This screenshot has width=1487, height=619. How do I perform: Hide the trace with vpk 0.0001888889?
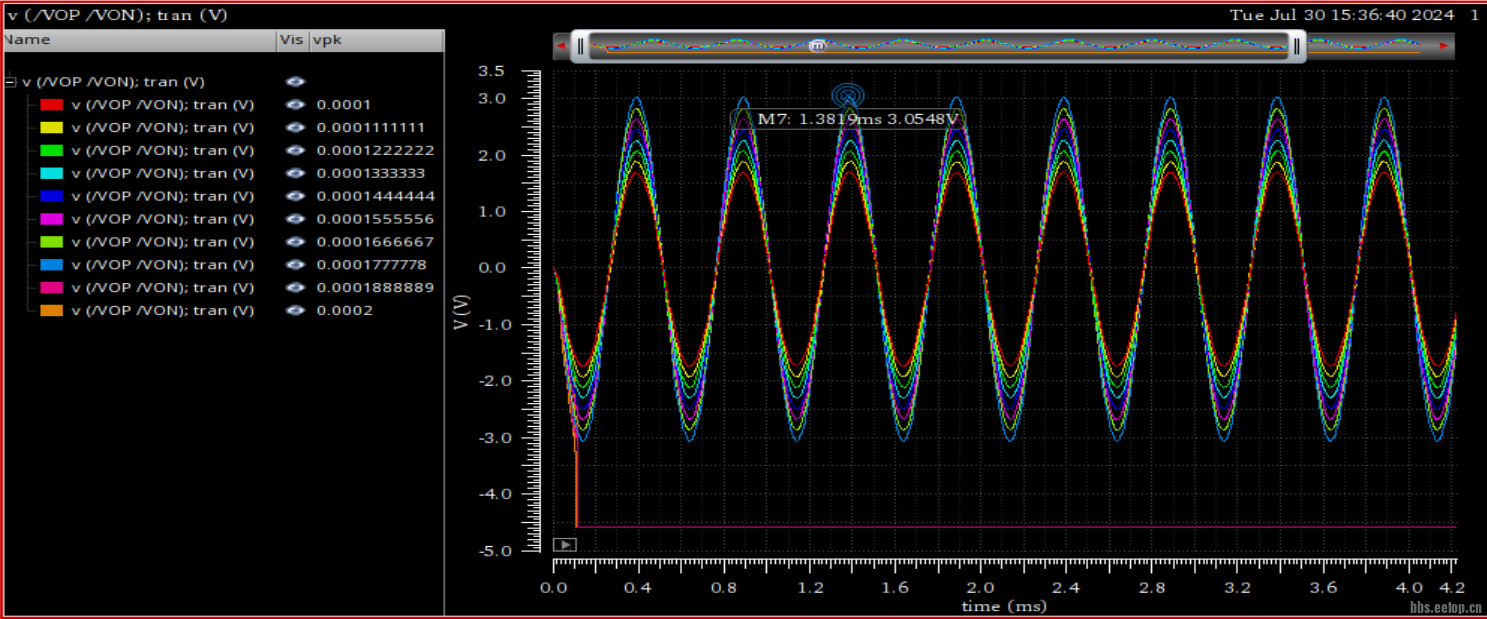click(295, 288)
